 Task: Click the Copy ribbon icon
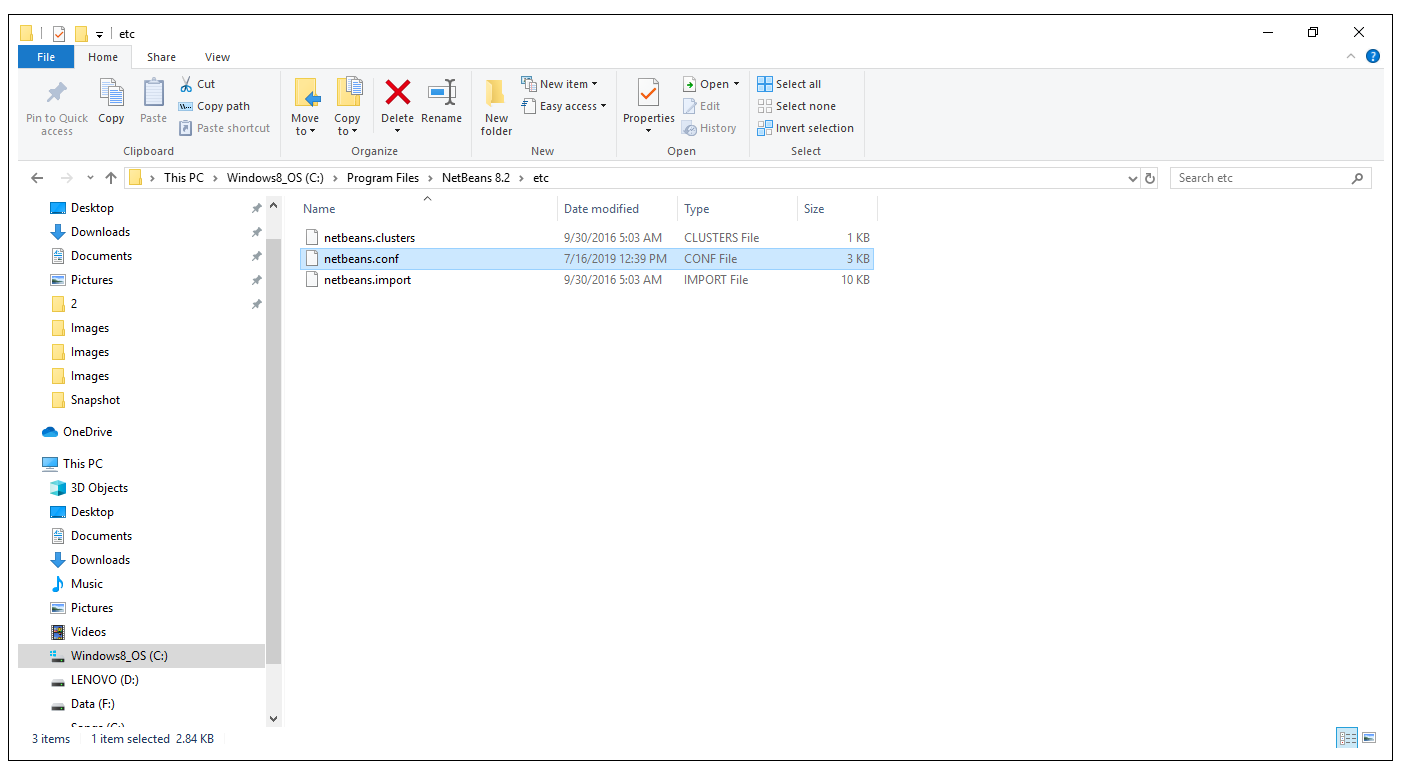point(111,93)
